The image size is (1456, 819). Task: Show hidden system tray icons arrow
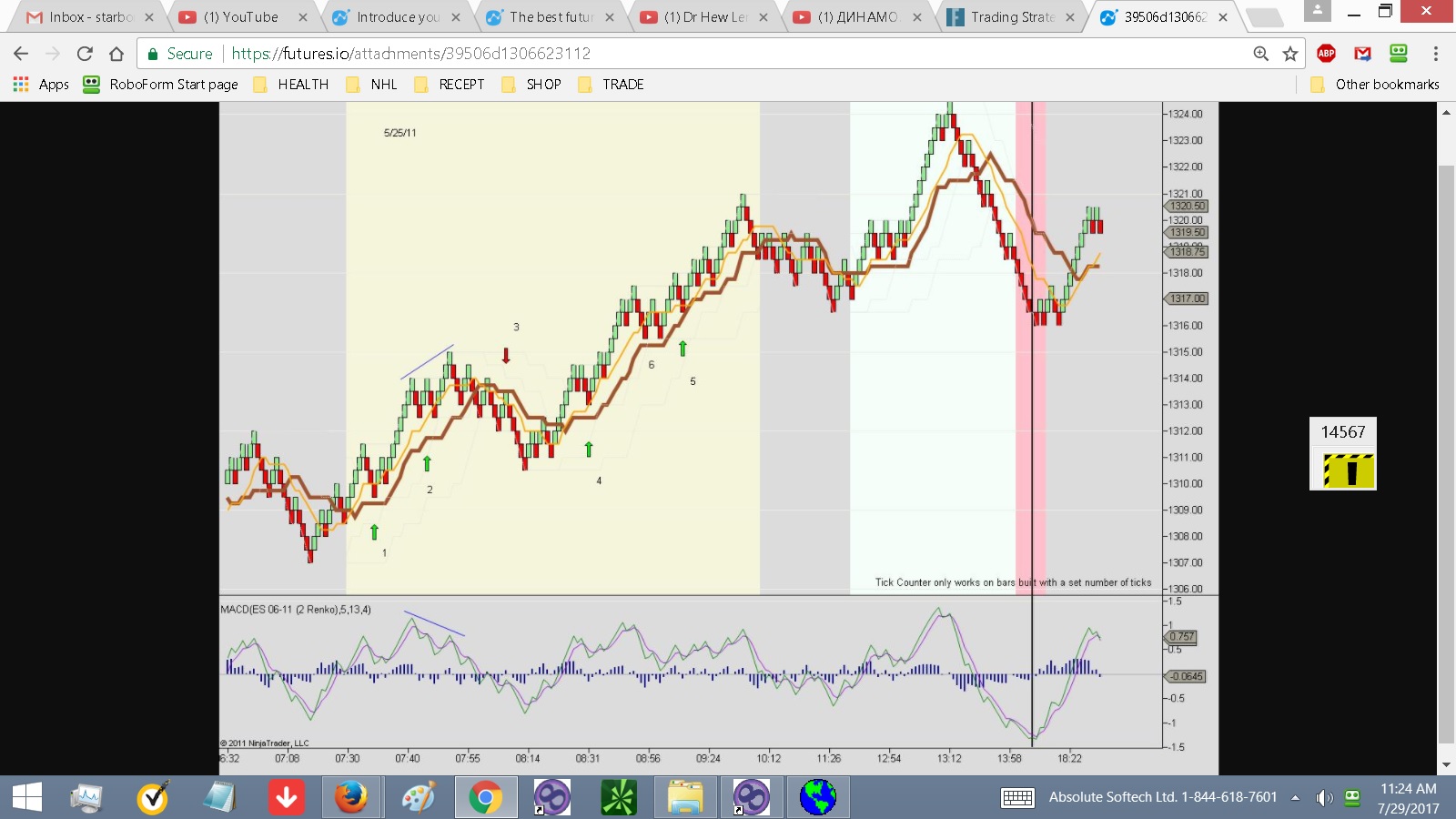point(1295,798)
